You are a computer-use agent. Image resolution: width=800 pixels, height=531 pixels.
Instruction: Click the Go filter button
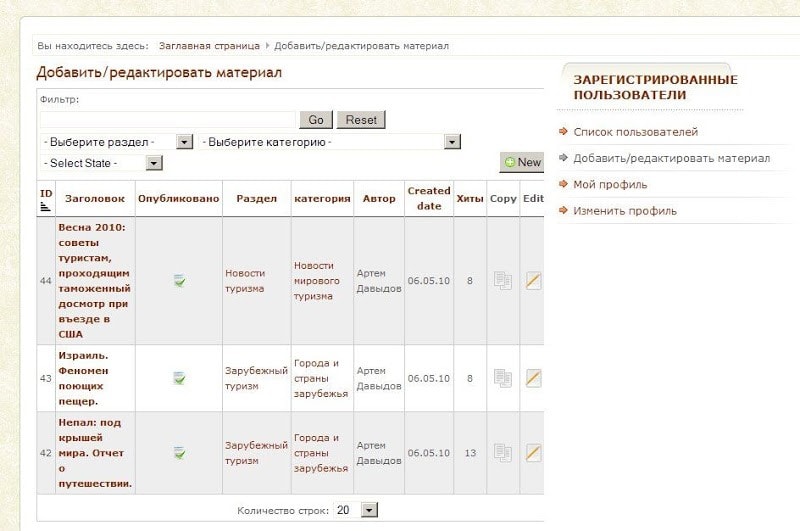(316, 120)
